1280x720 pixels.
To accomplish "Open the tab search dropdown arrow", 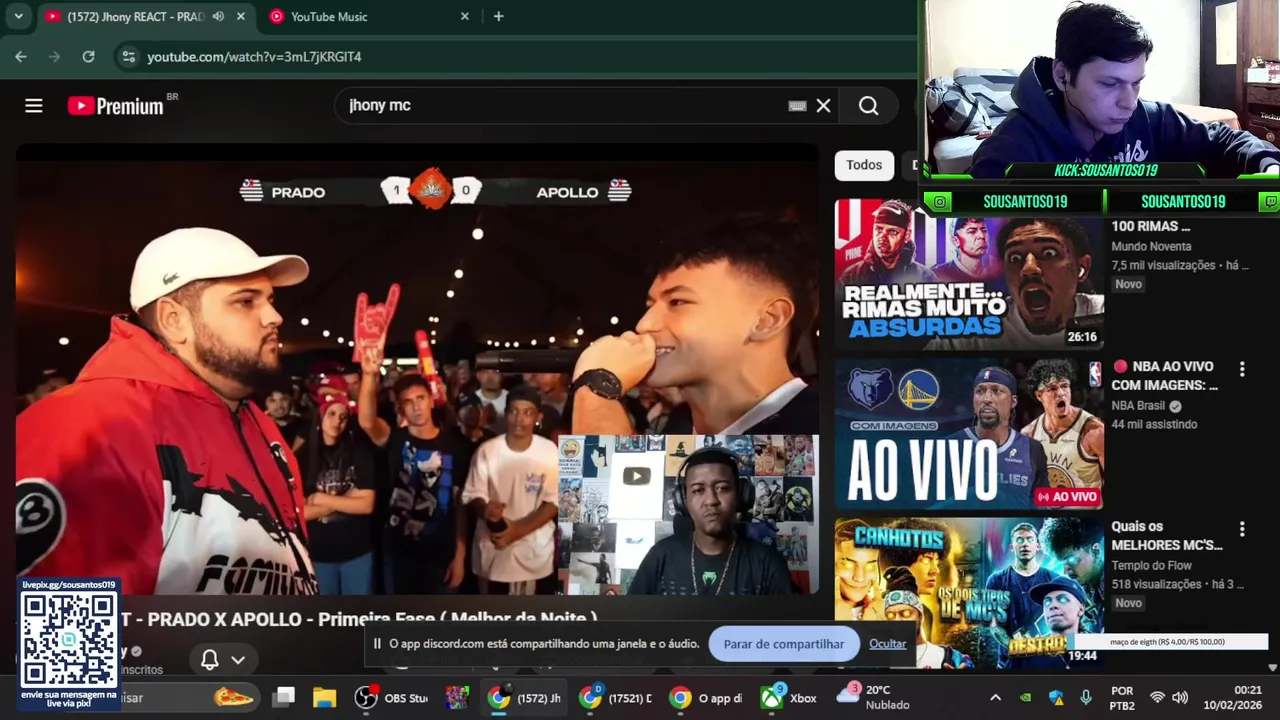I will pyautogui.click(x=18, y=16).
